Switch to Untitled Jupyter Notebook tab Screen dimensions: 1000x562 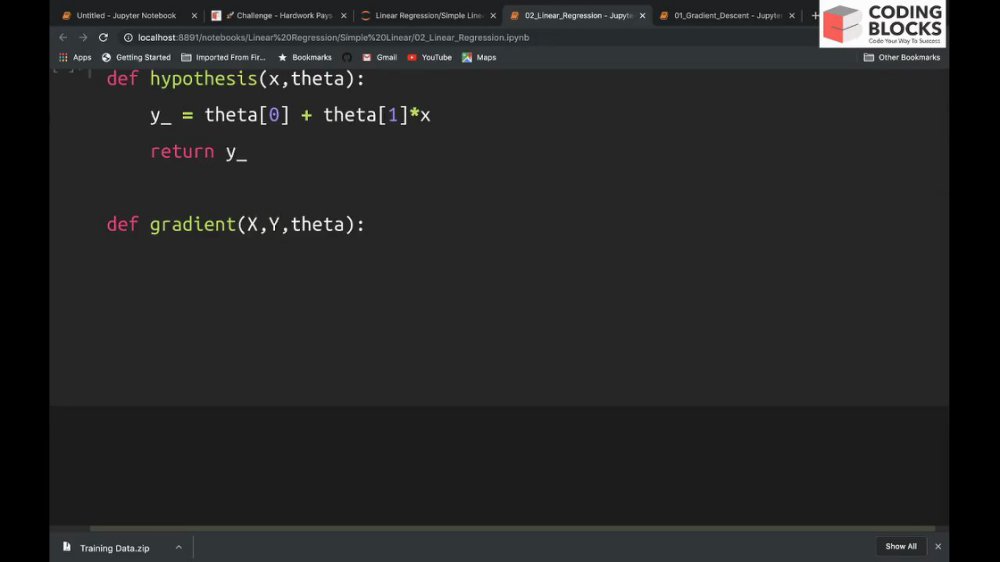[x=126, y=15]
